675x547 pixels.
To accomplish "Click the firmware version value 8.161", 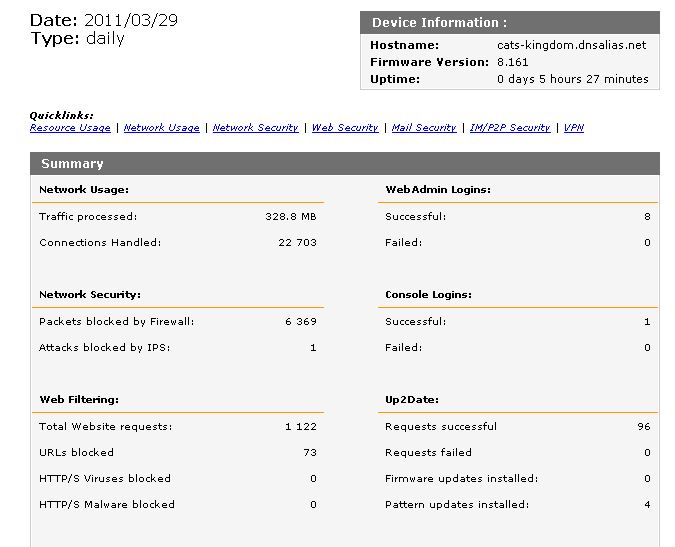I will (515, 62).
